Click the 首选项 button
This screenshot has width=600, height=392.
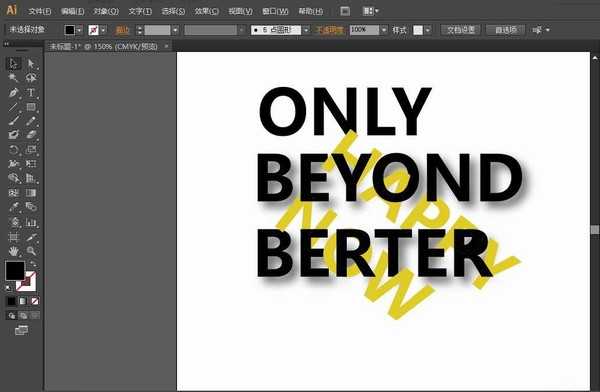point(505,30)
